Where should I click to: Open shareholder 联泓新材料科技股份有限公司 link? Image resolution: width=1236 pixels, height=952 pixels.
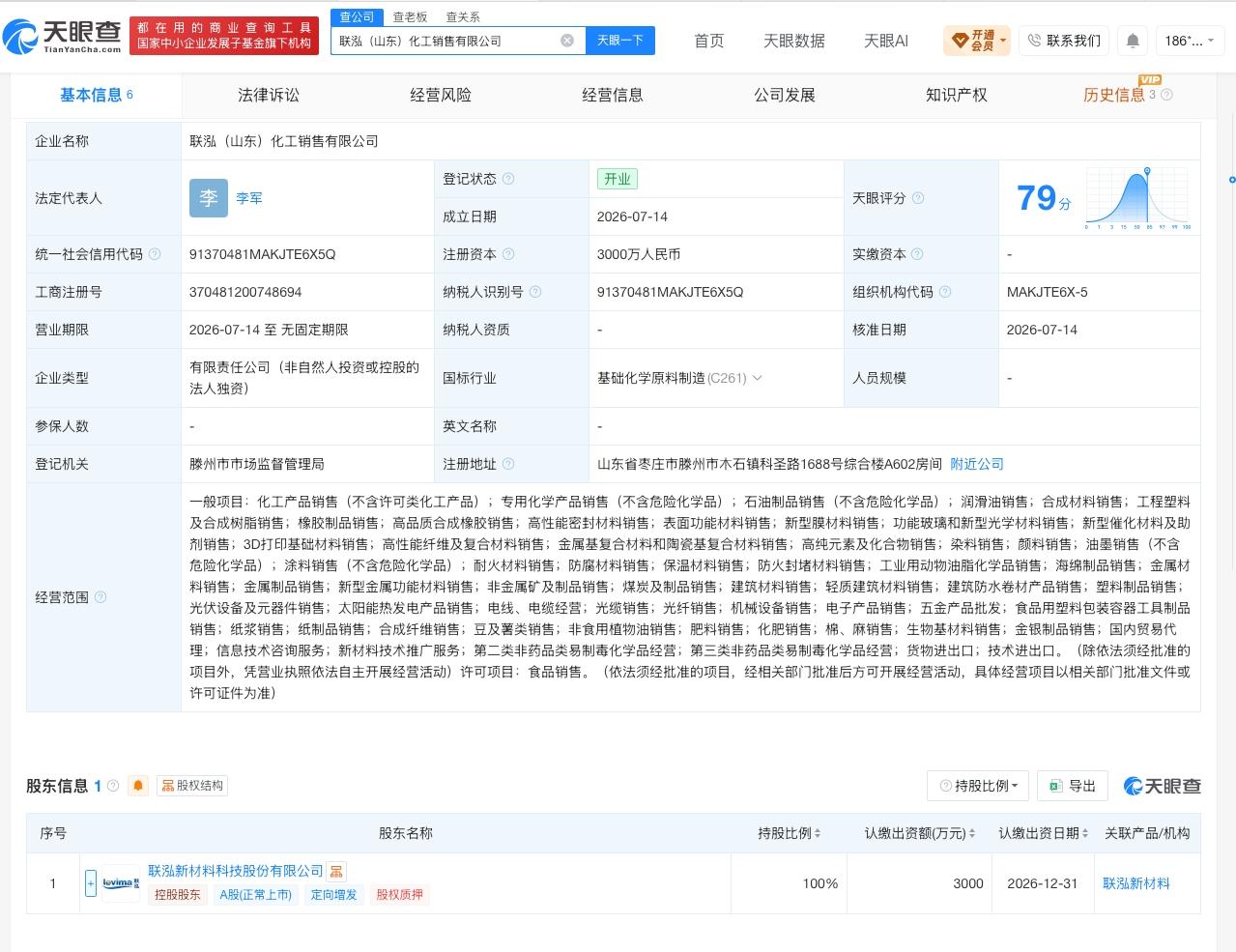236,871
